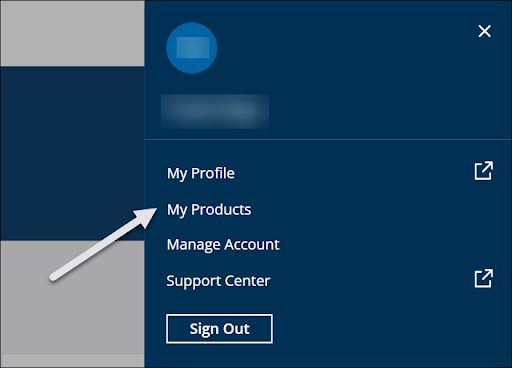View your product list via My Products
This screenshot has height=368, width=512.
[209, 210]
